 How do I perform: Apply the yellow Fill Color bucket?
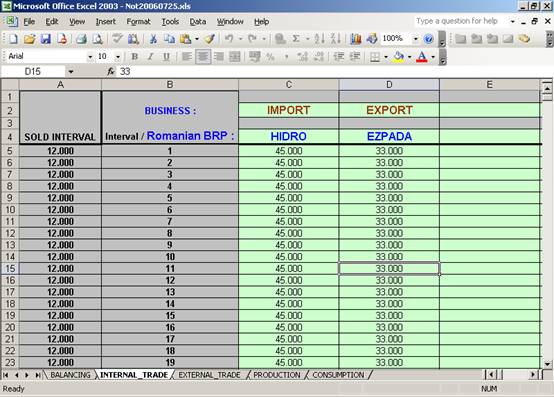point(399,57)
